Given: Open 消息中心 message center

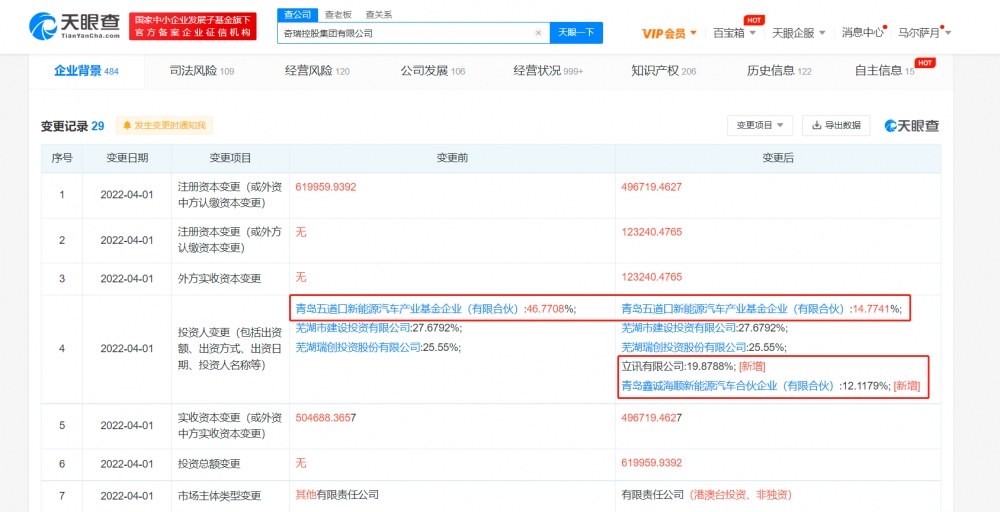Looking at the screenshot, I should [x=862, y=33].
